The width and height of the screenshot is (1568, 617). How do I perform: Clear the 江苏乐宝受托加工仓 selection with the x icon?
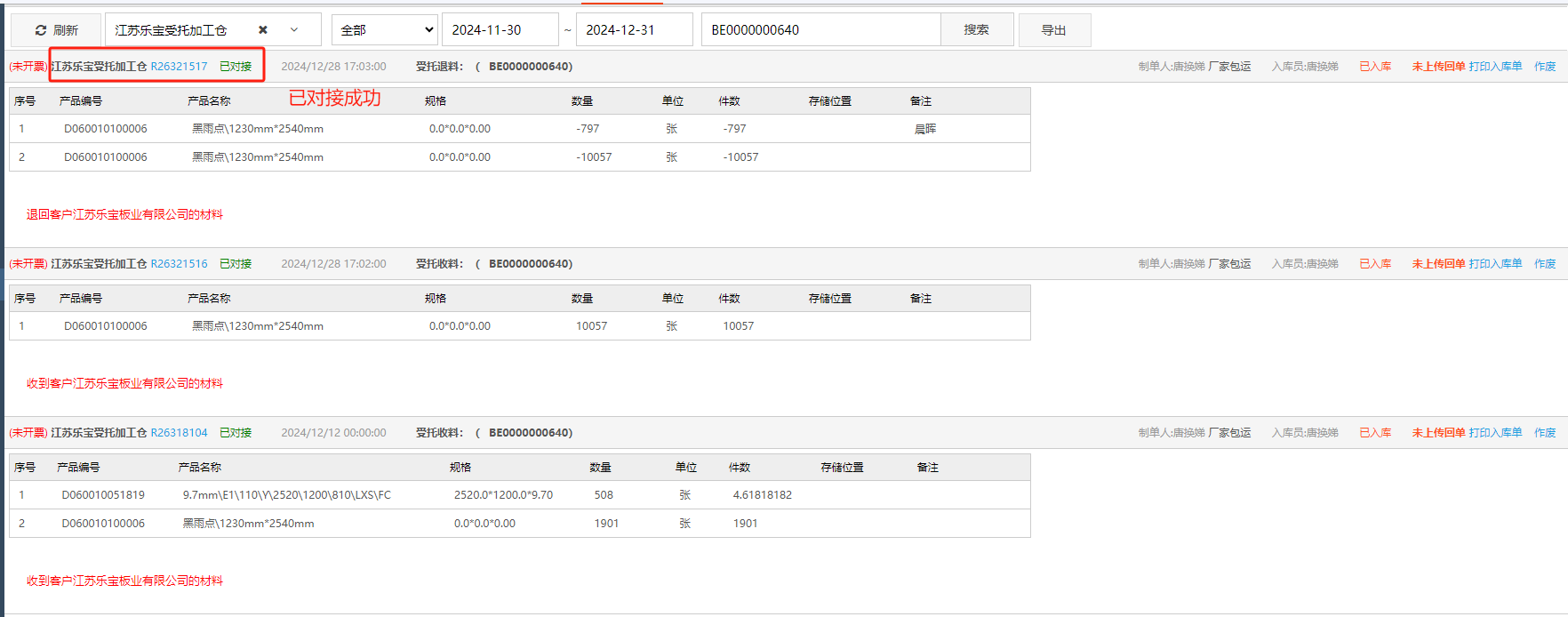point(263,30)
